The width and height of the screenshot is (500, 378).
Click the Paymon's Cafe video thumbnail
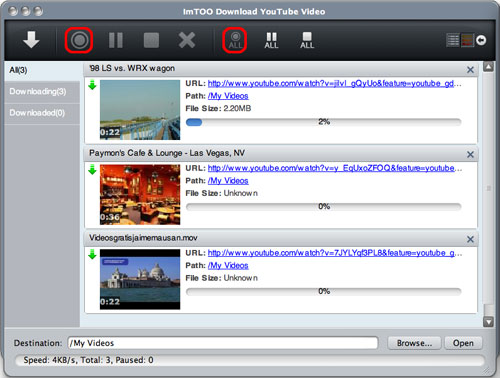(x=140, y=194)
